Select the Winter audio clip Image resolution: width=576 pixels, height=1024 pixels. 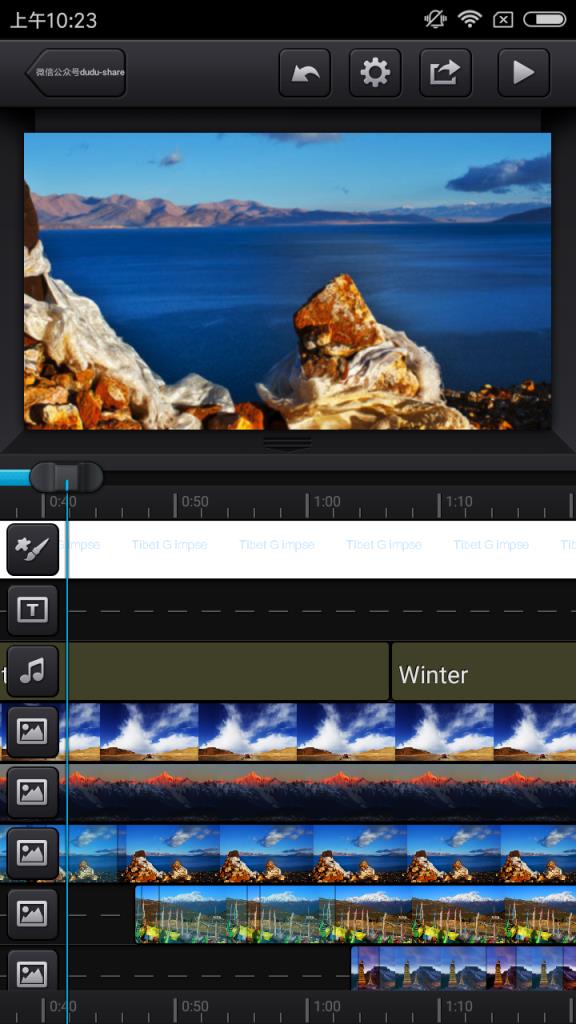pyautogui.click(x=484, y=672)
